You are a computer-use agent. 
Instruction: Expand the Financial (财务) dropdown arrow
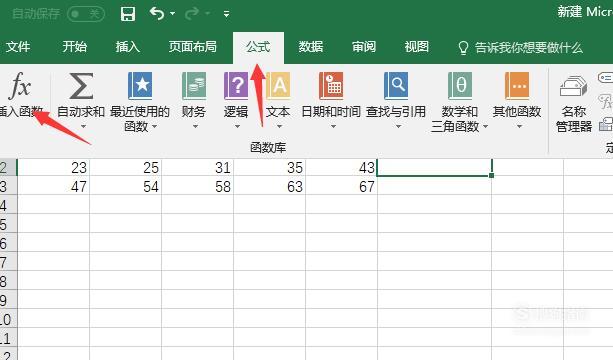(x=195, y=126)
